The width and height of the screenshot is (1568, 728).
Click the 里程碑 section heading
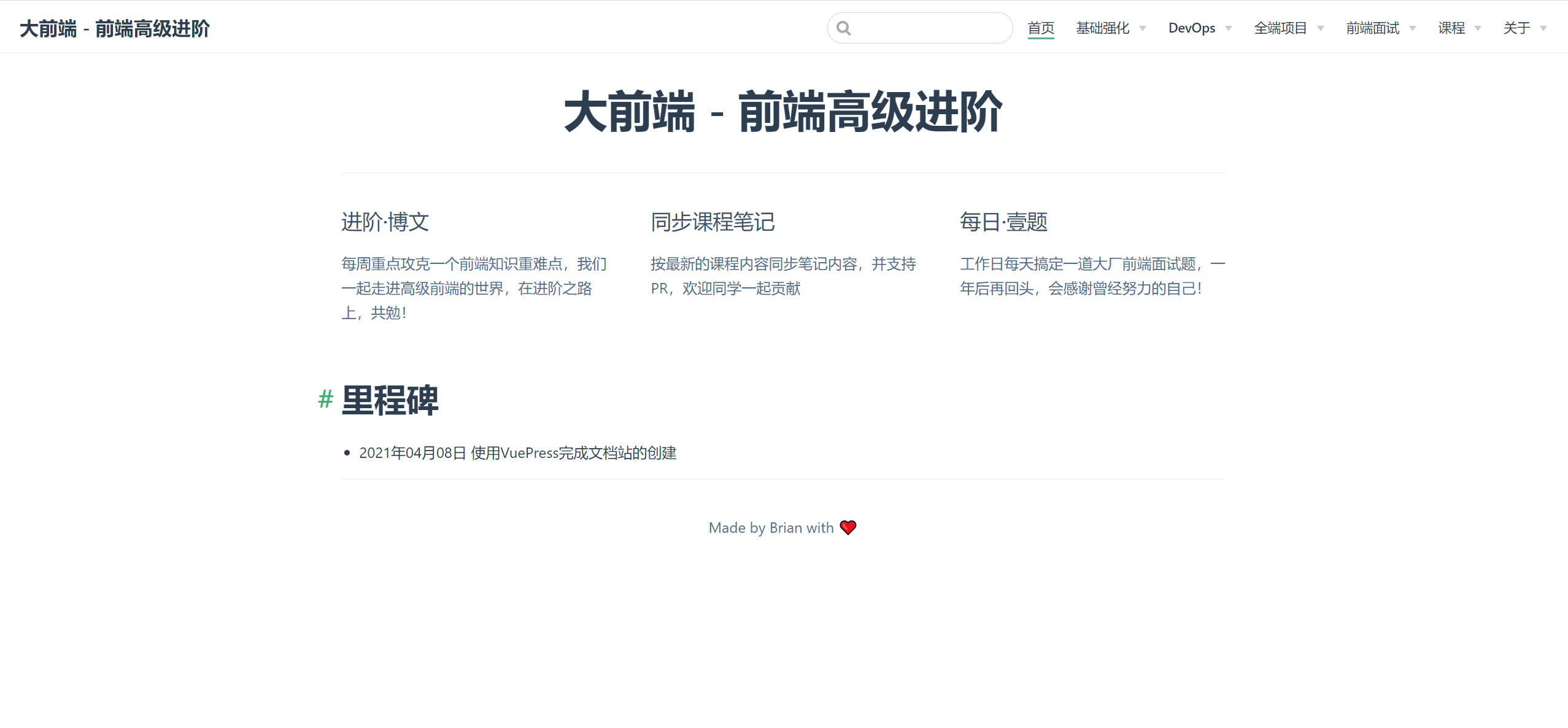point(390,400)
